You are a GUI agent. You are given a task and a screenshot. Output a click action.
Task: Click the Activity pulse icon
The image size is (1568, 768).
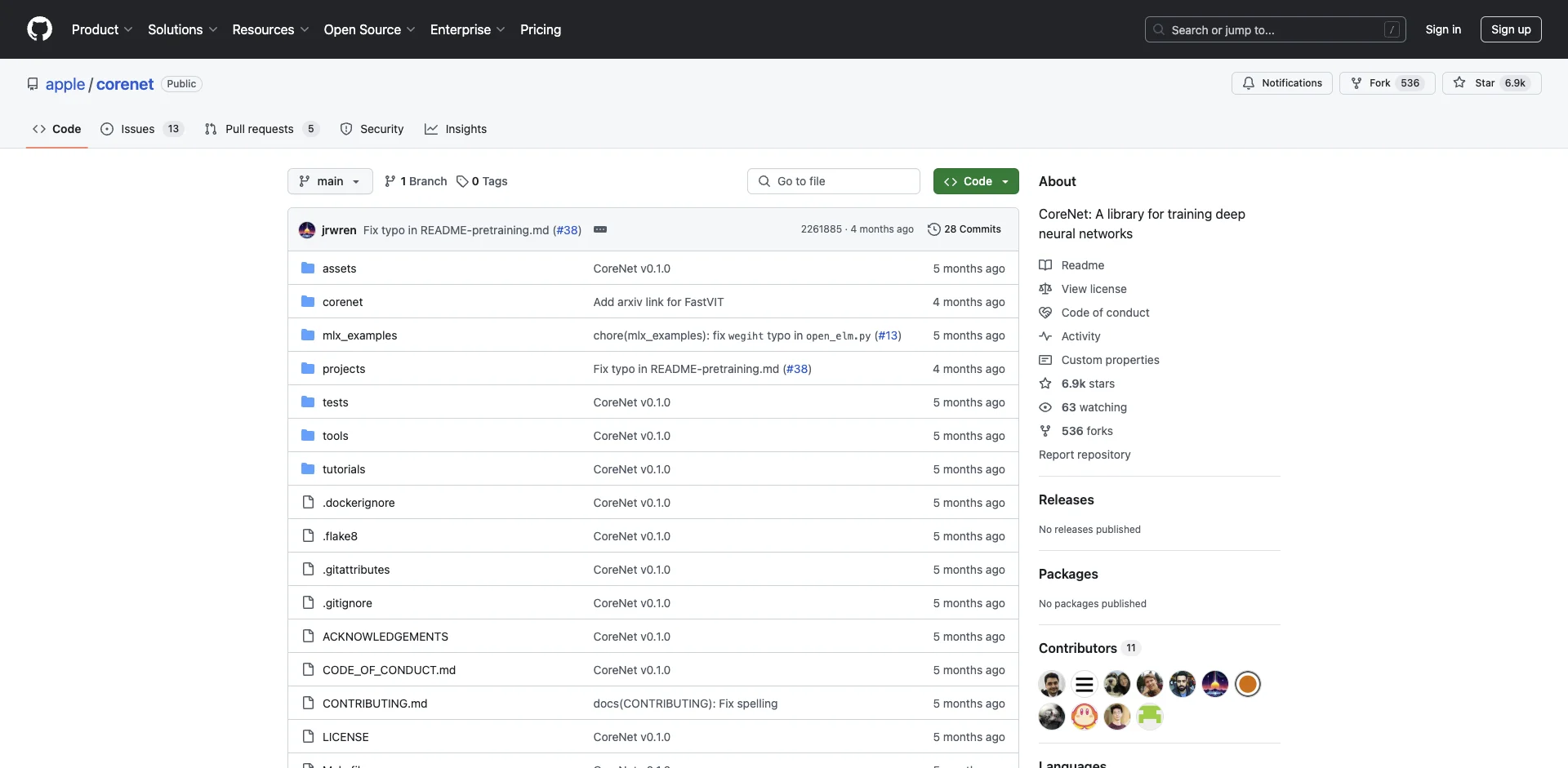coord(1045,336)
